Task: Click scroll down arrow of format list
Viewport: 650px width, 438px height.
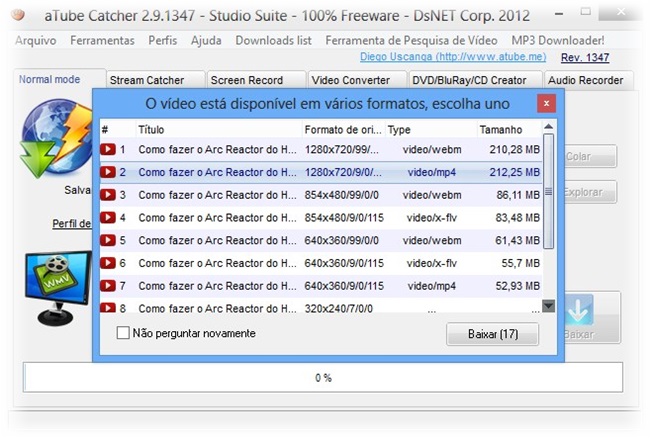Action: (x=548, y=306)
